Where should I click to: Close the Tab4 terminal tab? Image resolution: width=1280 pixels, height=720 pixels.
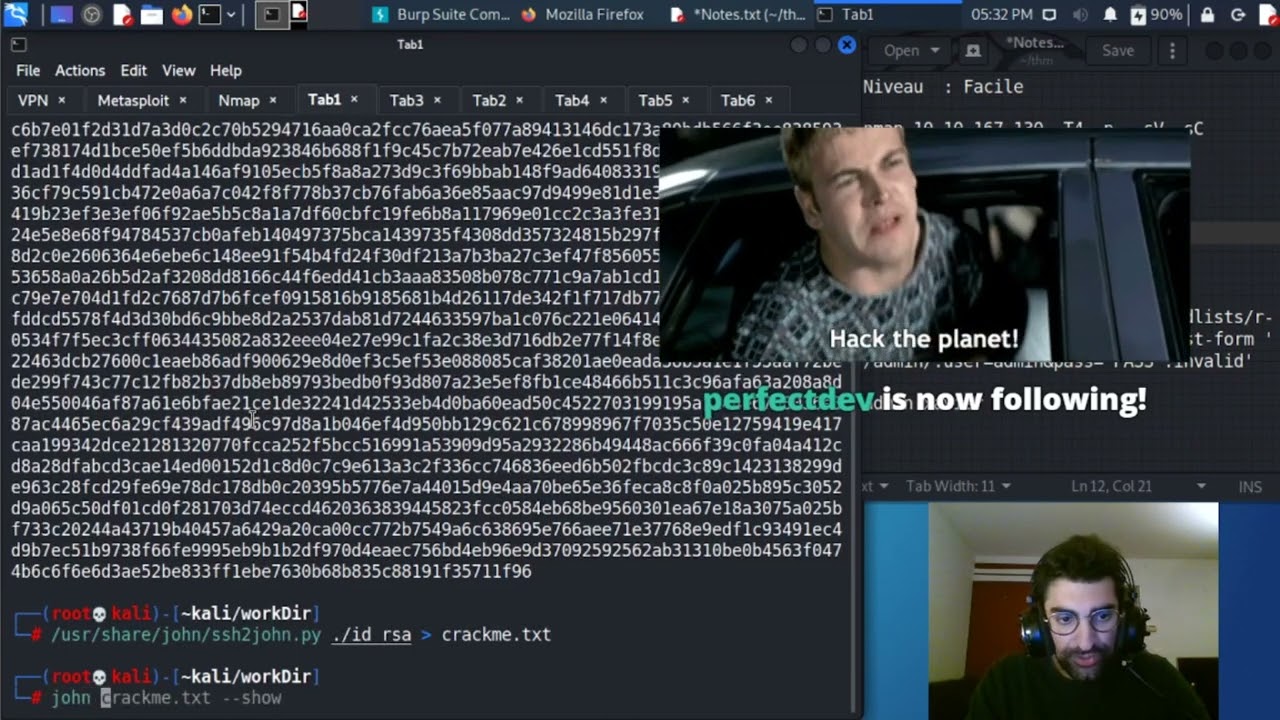pyautogui.click(x=603, y=100)
